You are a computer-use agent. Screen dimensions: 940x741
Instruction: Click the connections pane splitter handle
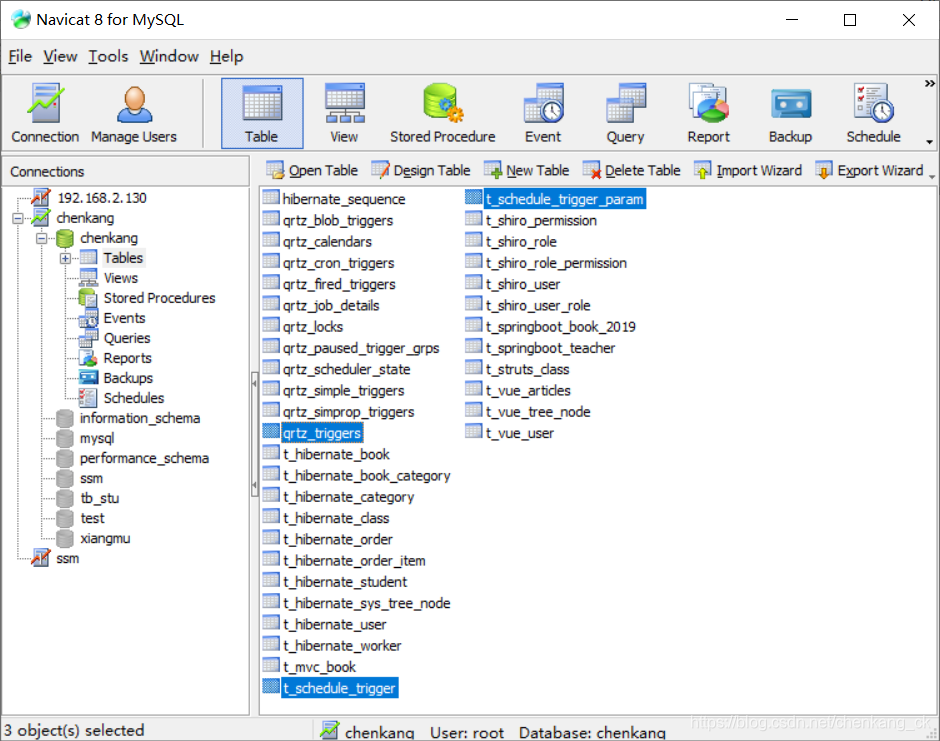coord(254,435)
